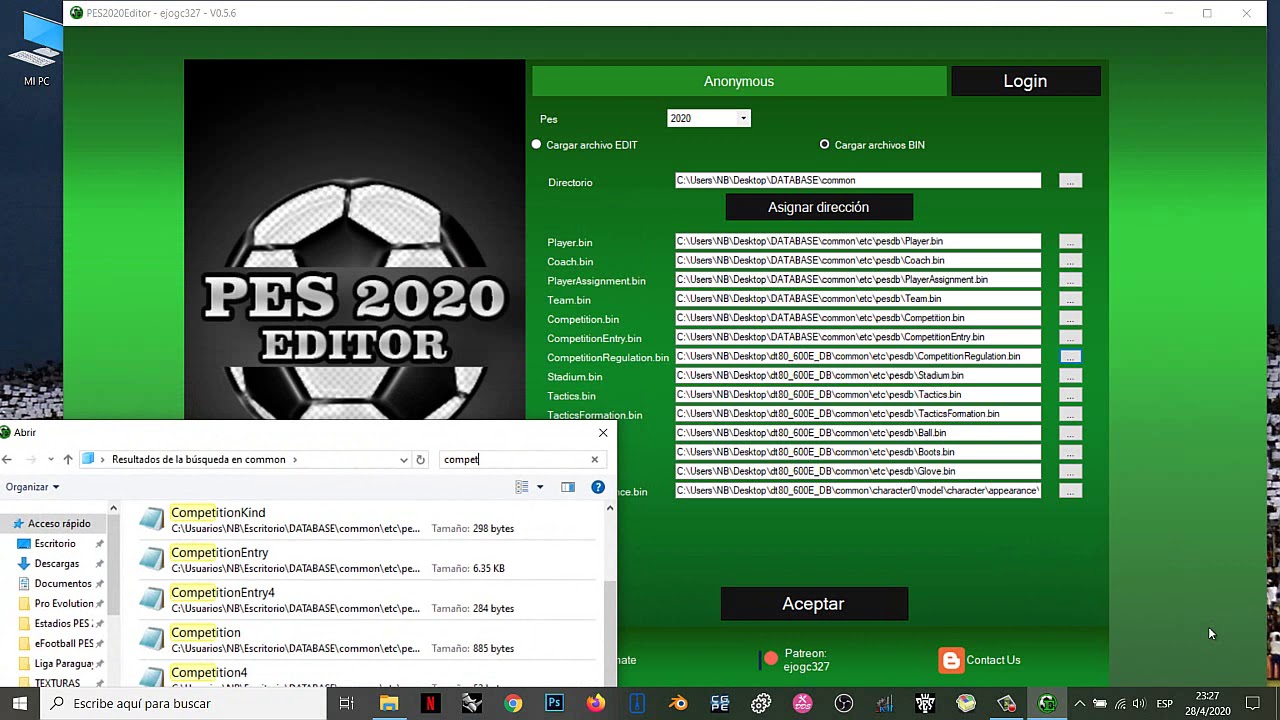Click Windows search box 'Escribe aquí para buscar'
1280x720 pixels.
click(183, 703)
